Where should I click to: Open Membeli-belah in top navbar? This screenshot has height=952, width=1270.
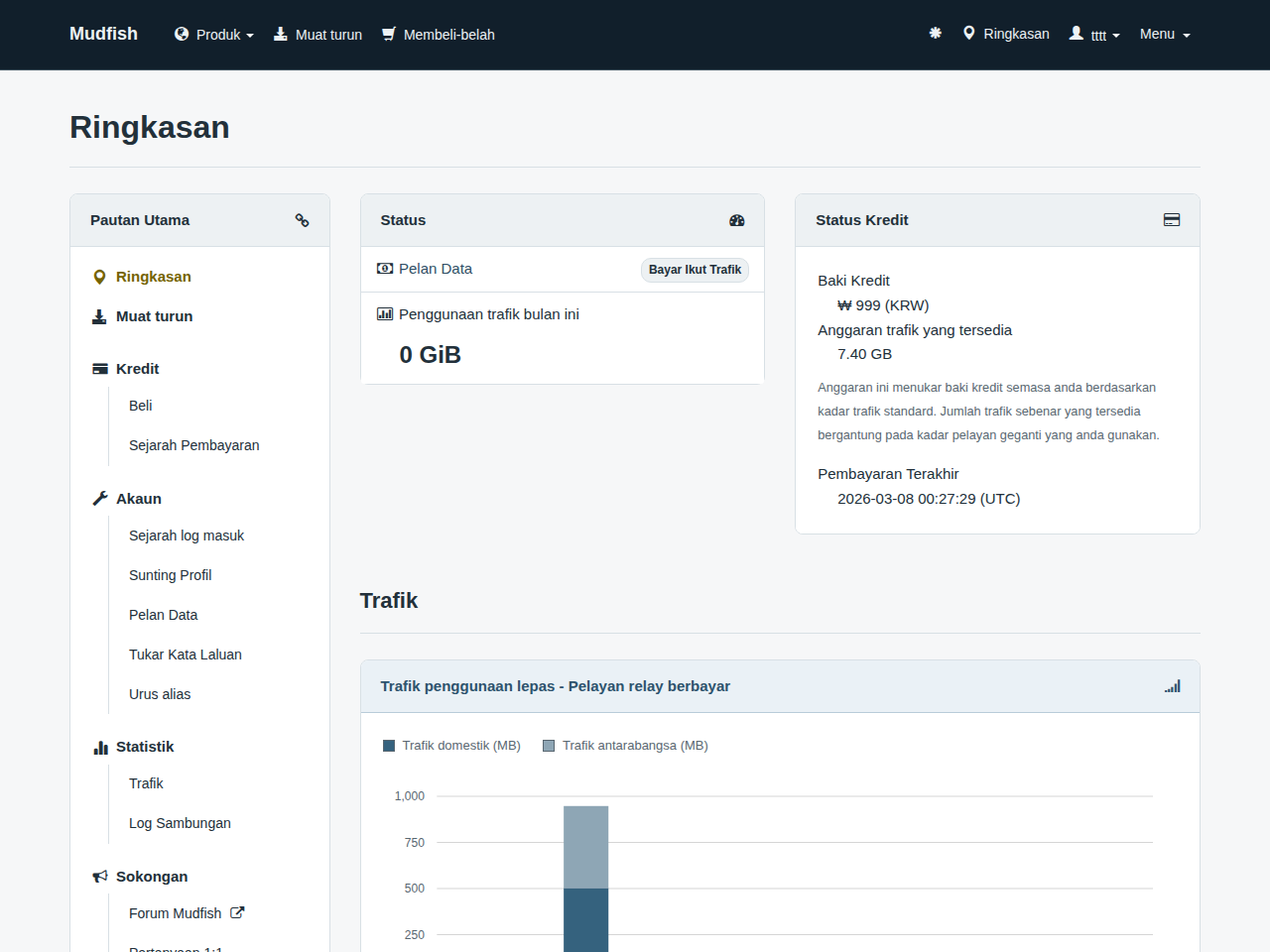tap(439, 35)
